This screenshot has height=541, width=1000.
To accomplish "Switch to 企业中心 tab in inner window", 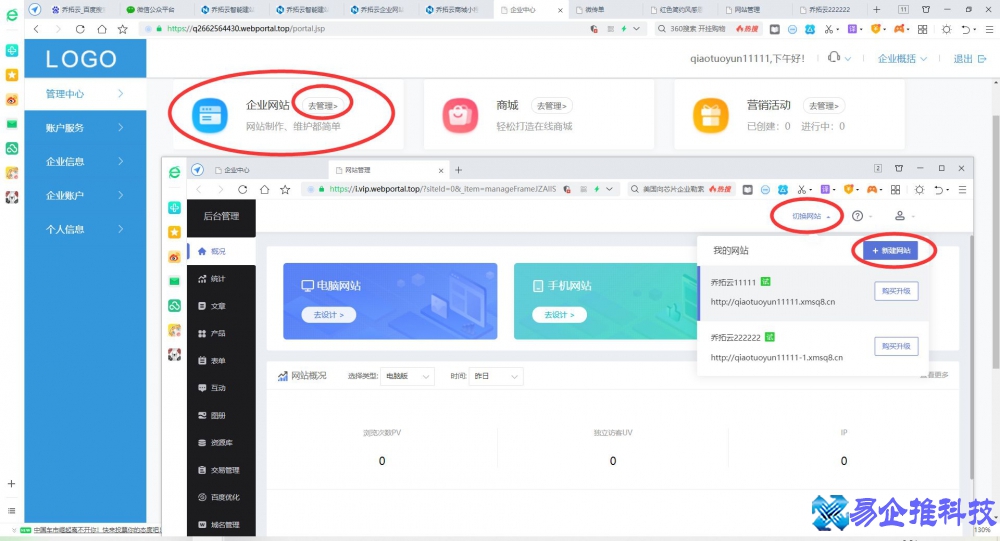I will [268, 170].
